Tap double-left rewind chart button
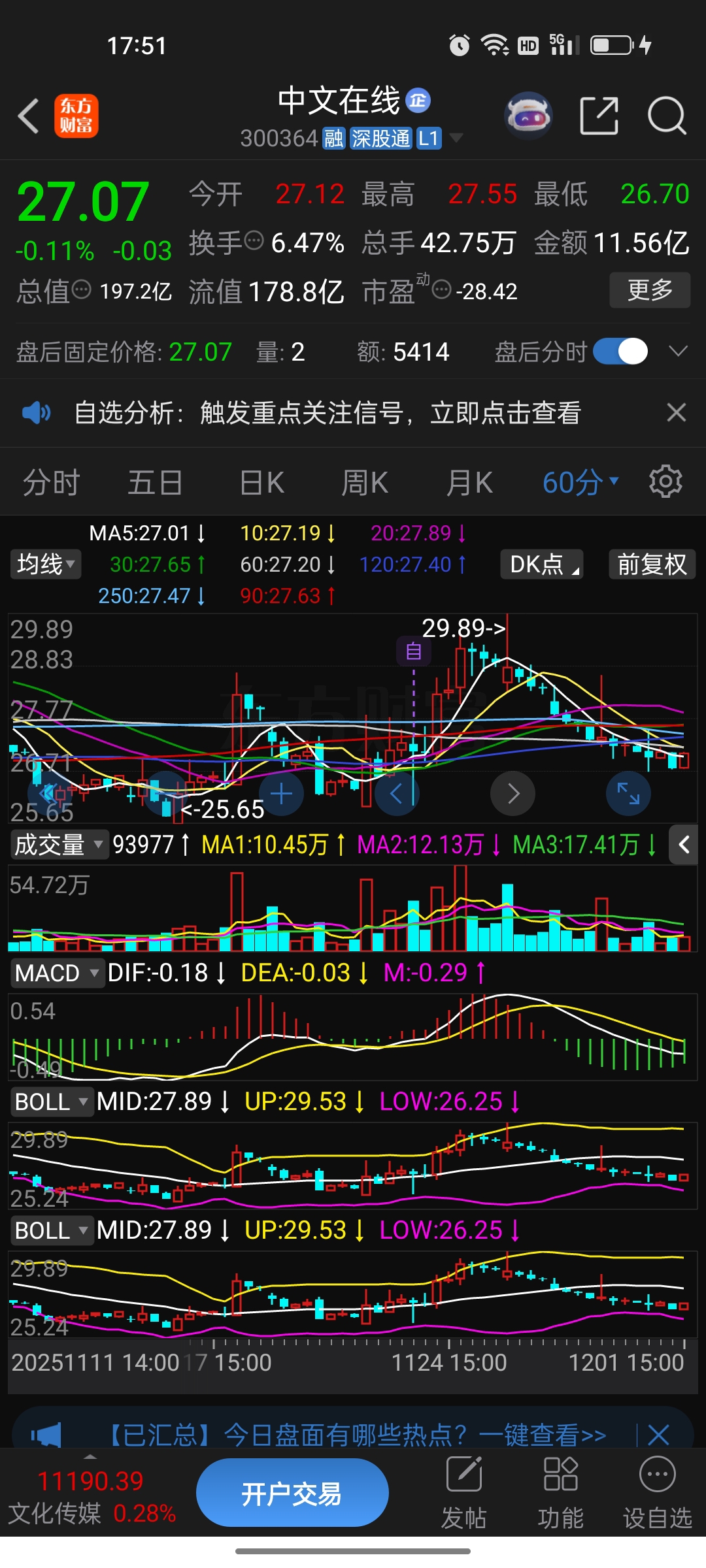This screenshot has width=706, height=1568. coord(49,794)
